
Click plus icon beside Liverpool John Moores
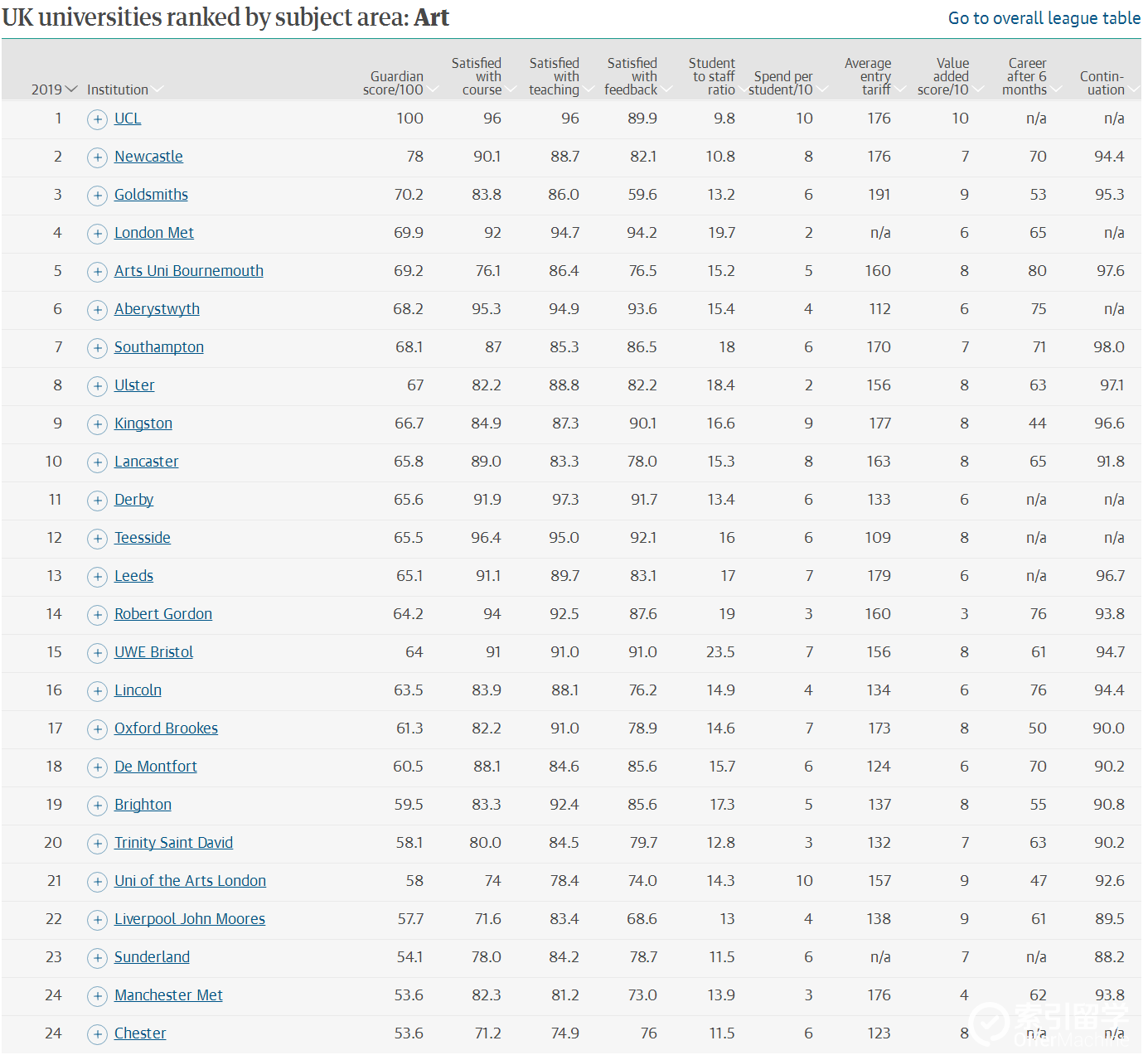(98, 920)
